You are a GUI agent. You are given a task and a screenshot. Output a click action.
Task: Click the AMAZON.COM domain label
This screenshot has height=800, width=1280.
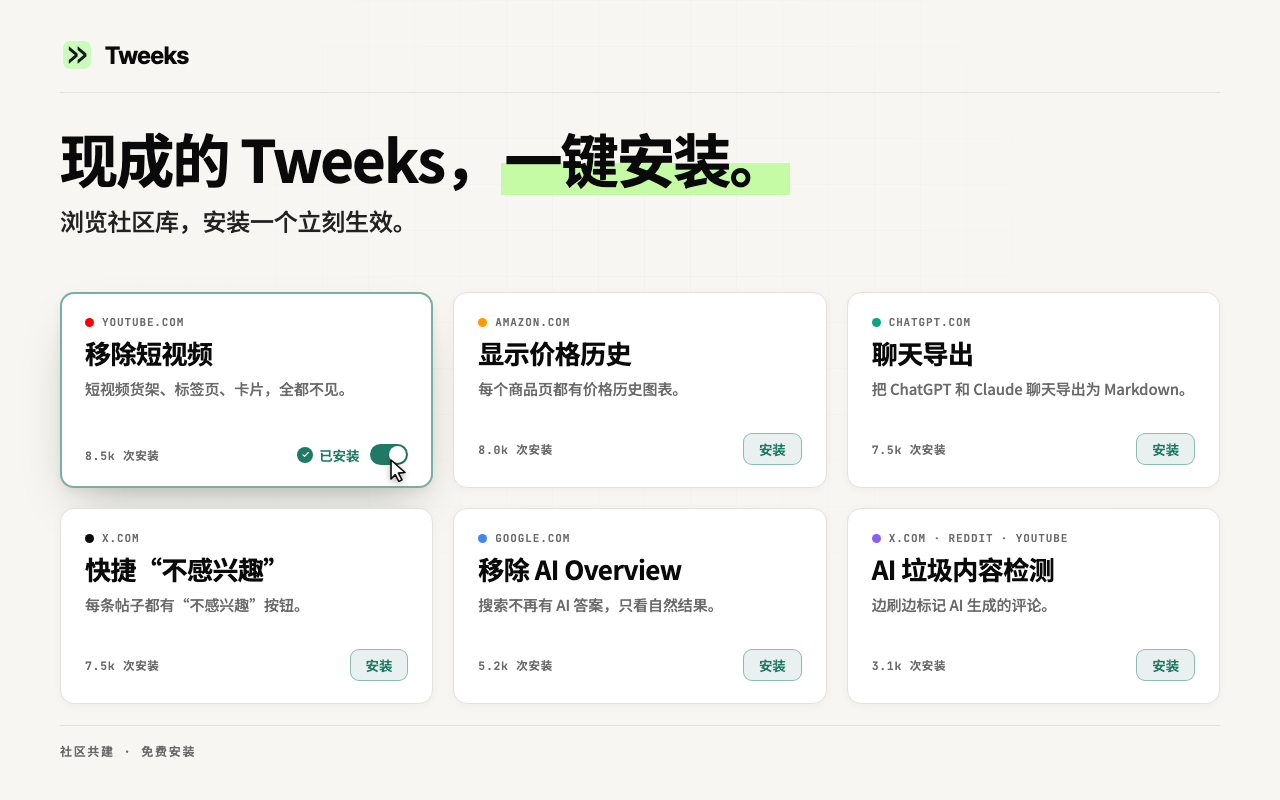click(533, 322)
